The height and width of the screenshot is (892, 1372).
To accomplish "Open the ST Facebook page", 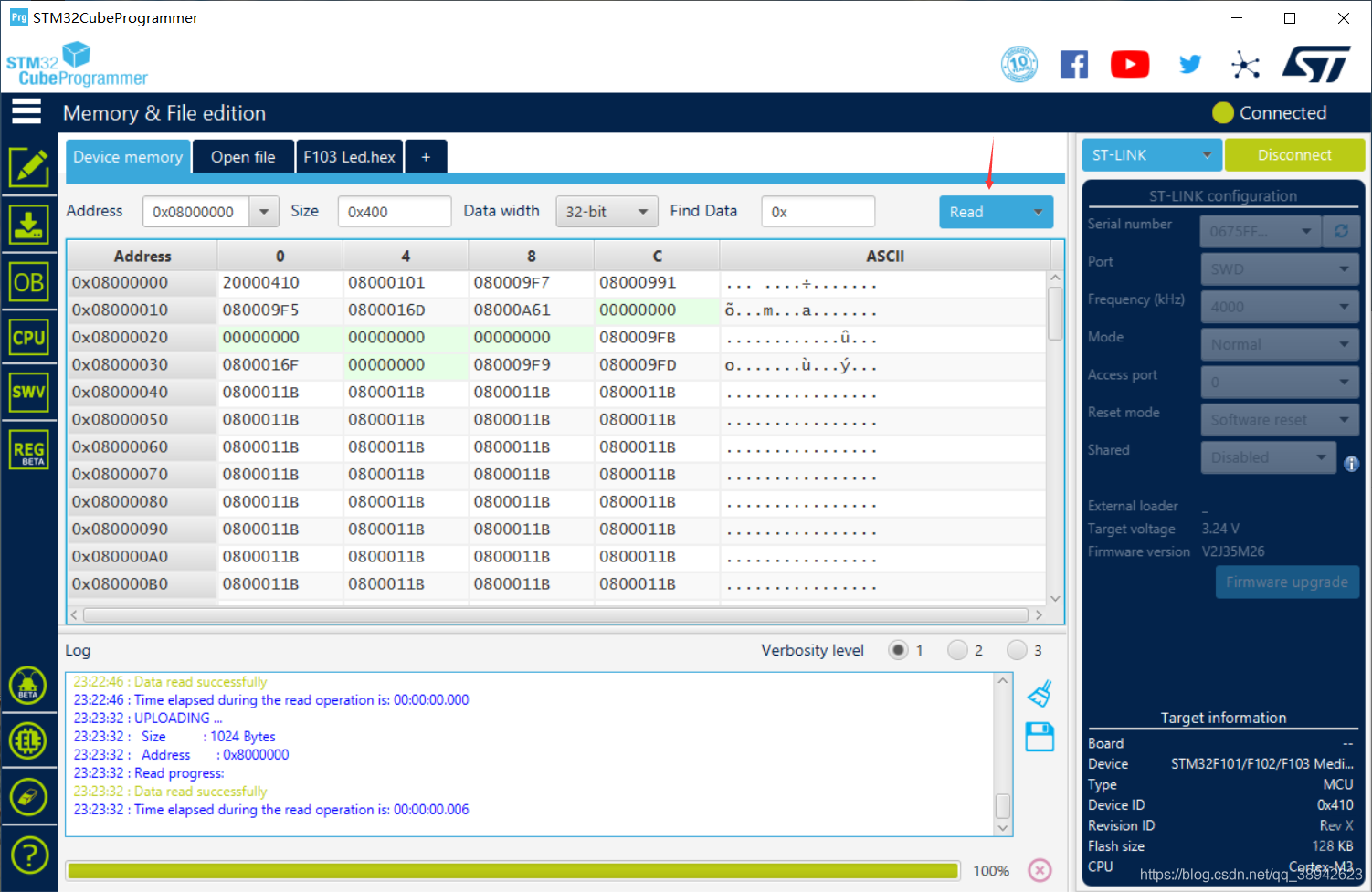I will click(x=1074, y=64).
